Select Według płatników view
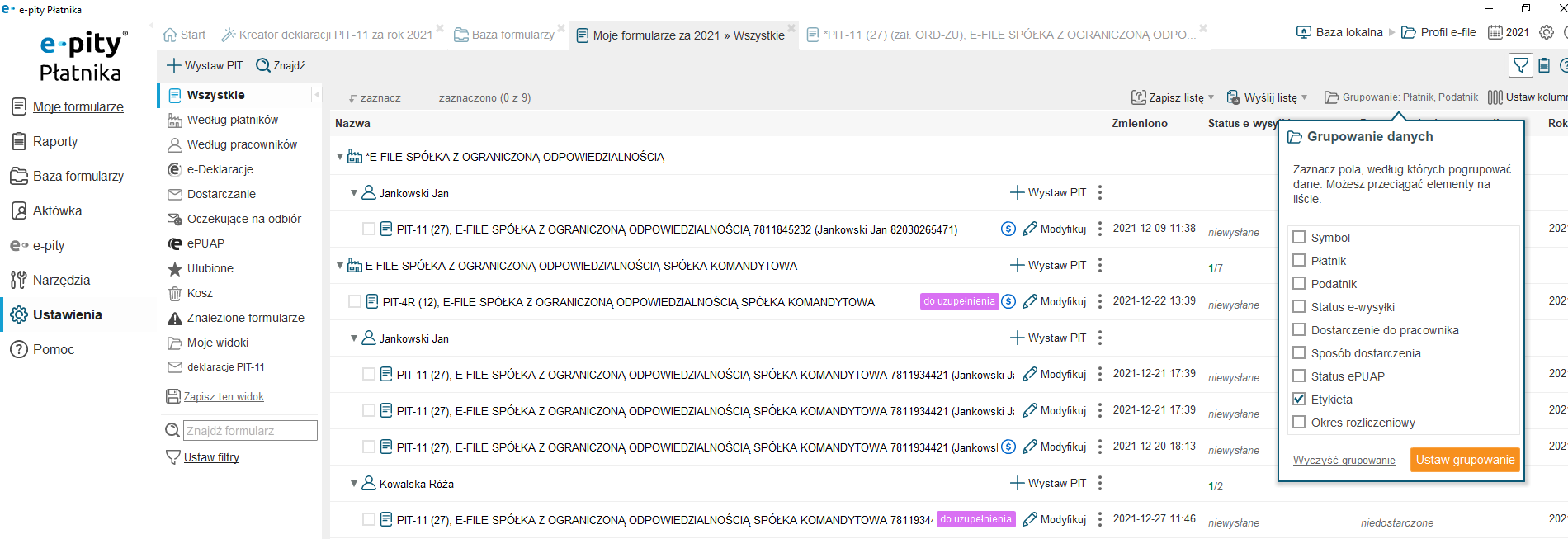Image resolution: width=1568 pixels, height=539 pixels. pyautogui.click(x=223, y=120)
